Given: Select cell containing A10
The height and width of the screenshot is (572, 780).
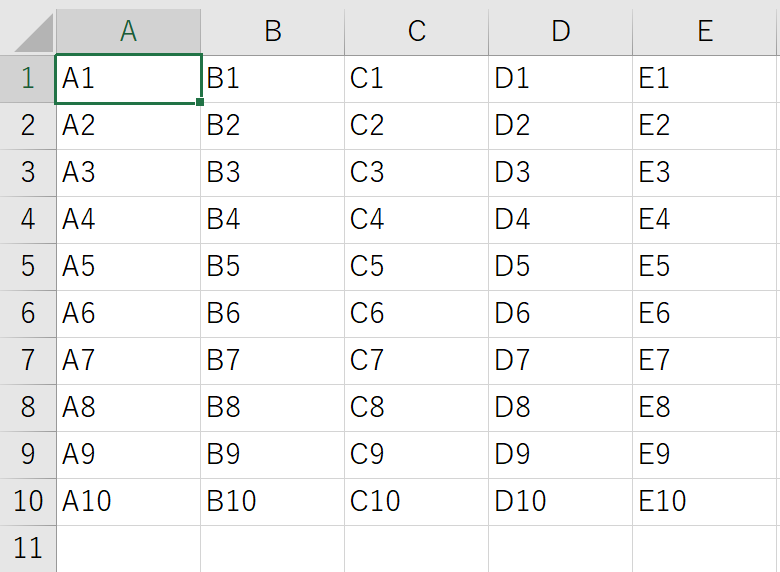Looking at the screenshot, I should pyautogui.click(x=128, y=501).
